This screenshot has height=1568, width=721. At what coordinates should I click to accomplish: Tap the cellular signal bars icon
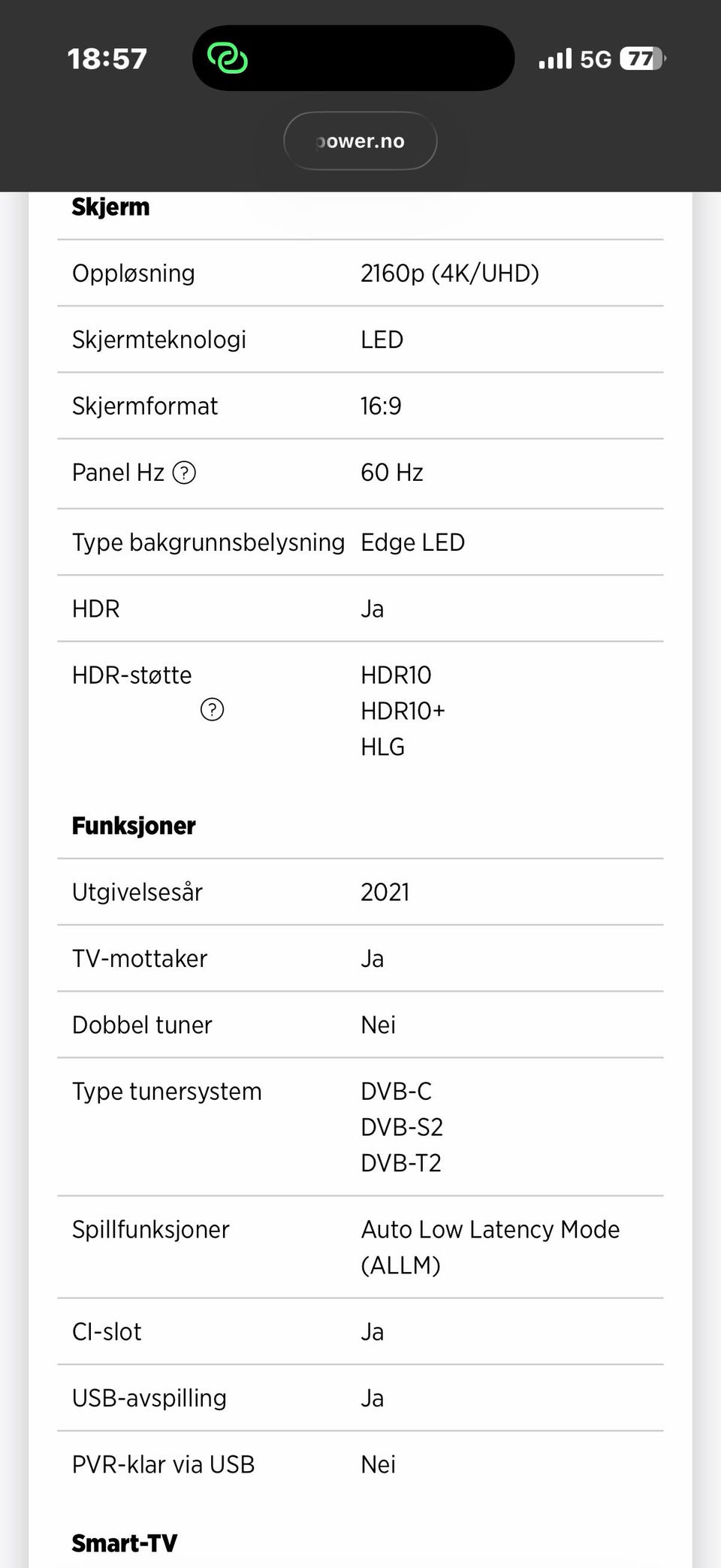coord(555,59)
